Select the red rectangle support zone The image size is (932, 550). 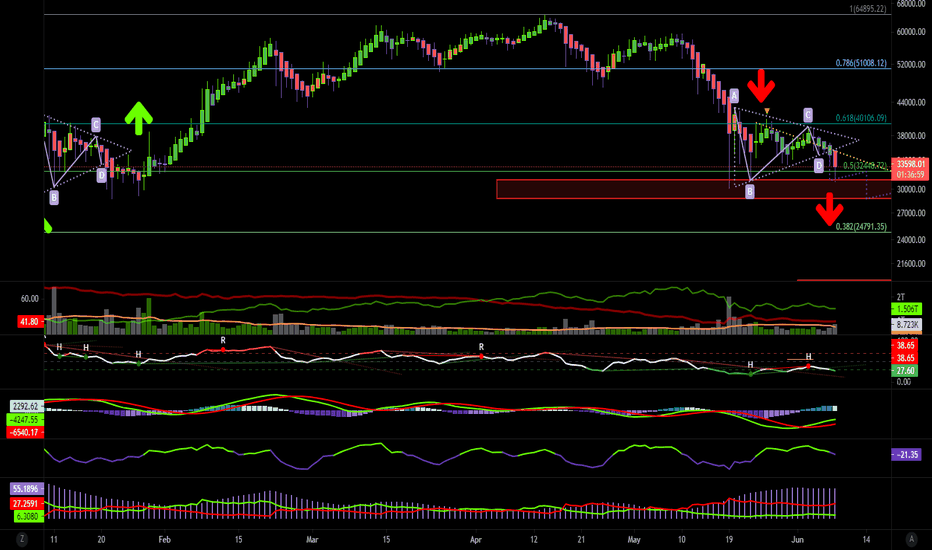[x=694, y=189]
